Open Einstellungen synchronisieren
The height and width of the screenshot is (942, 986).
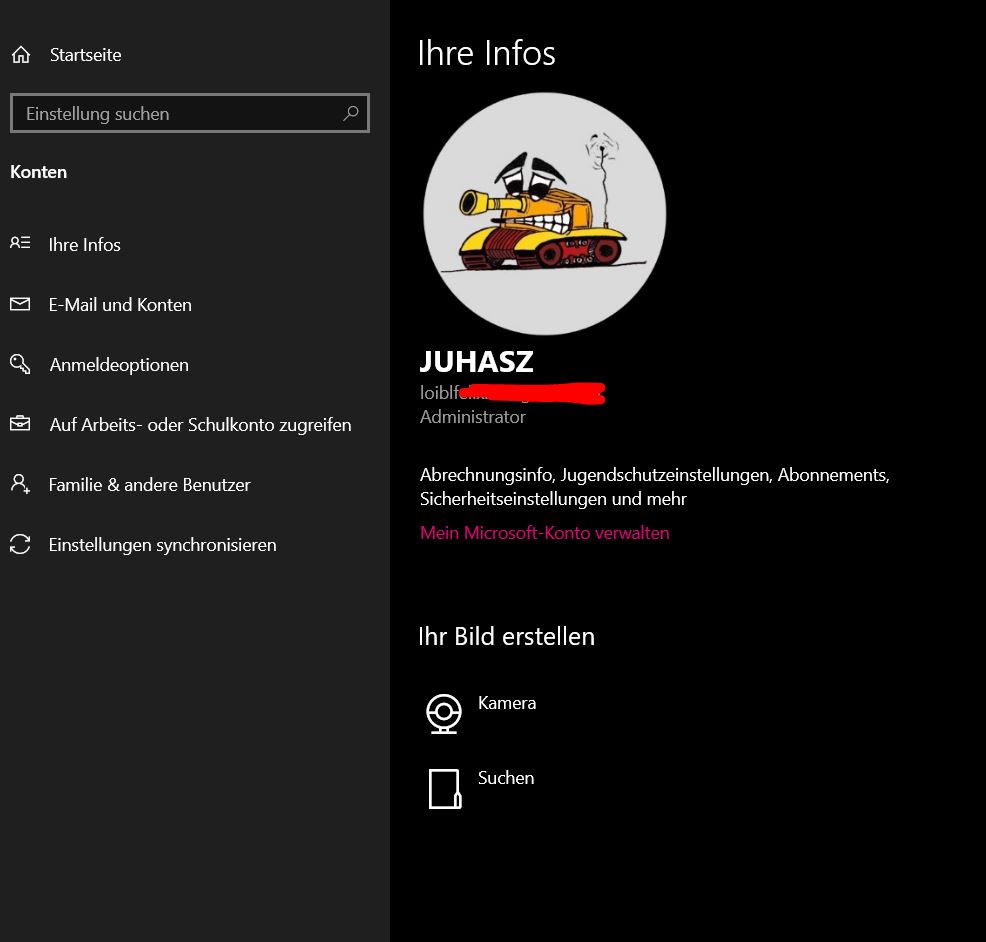[162, 545]
